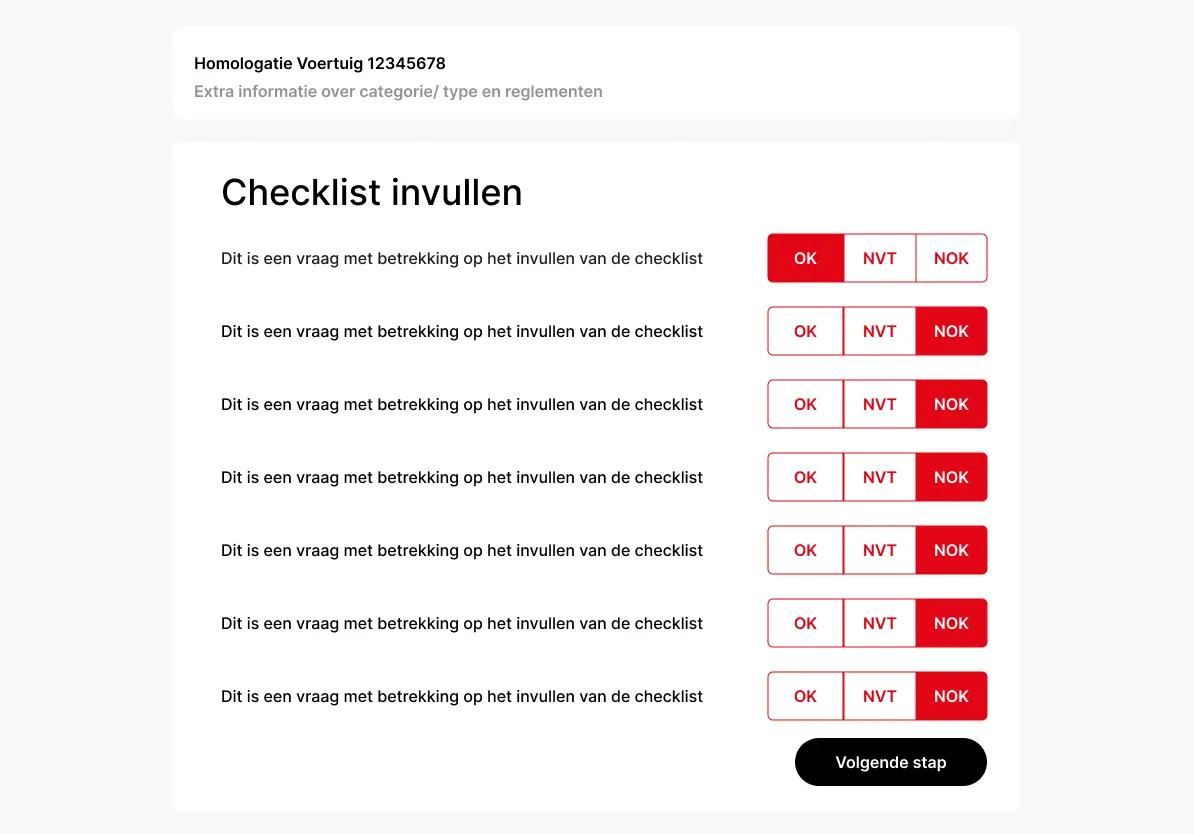
Task: Mark the first checklist question as OK
Action: click(805, 258)
